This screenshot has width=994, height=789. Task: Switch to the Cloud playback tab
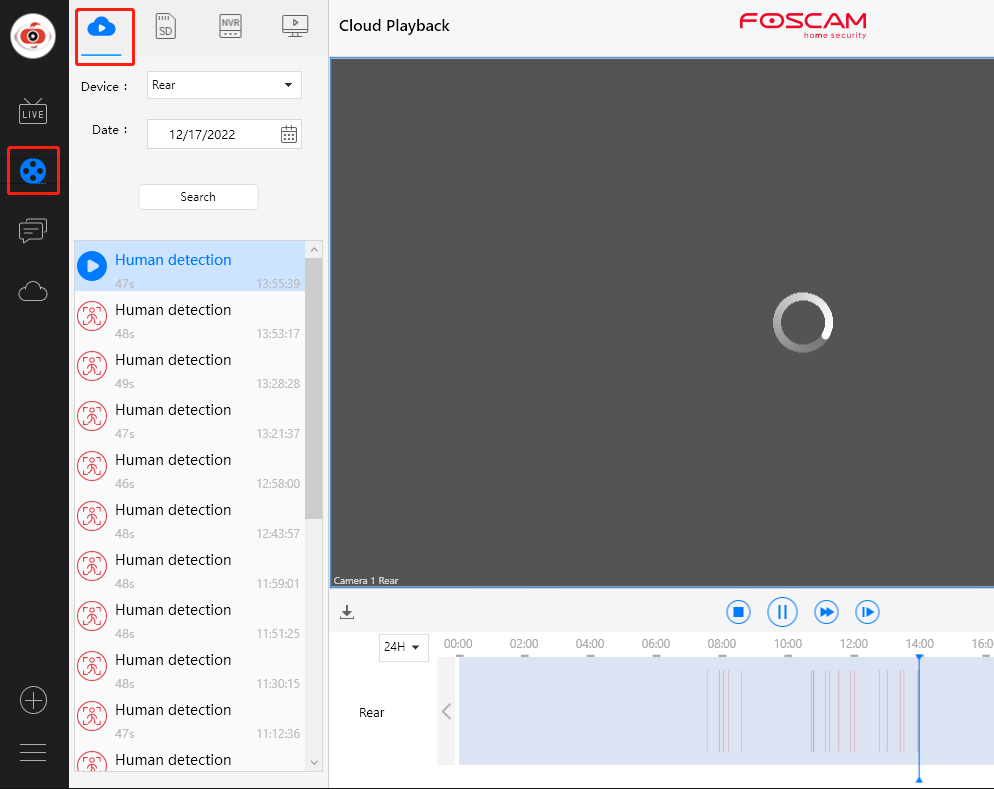(103, 29)
